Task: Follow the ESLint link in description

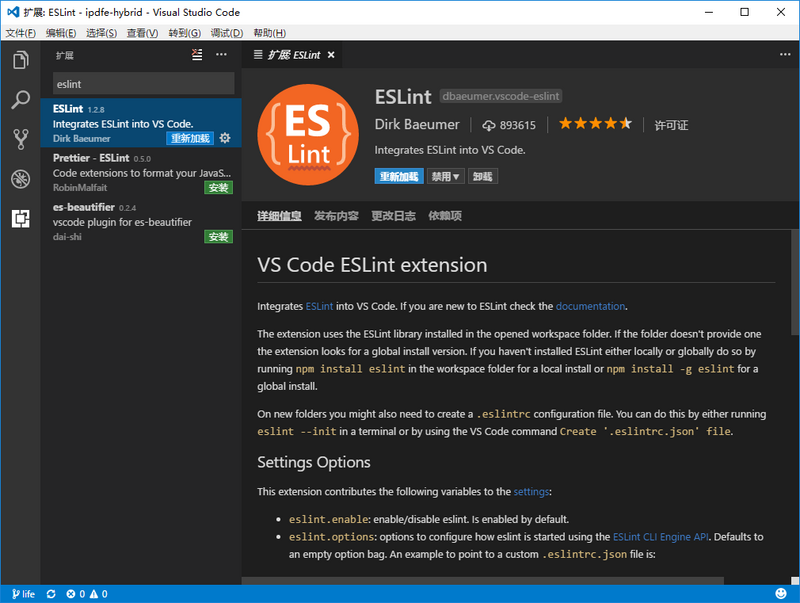Action: [x=319, y=306]
